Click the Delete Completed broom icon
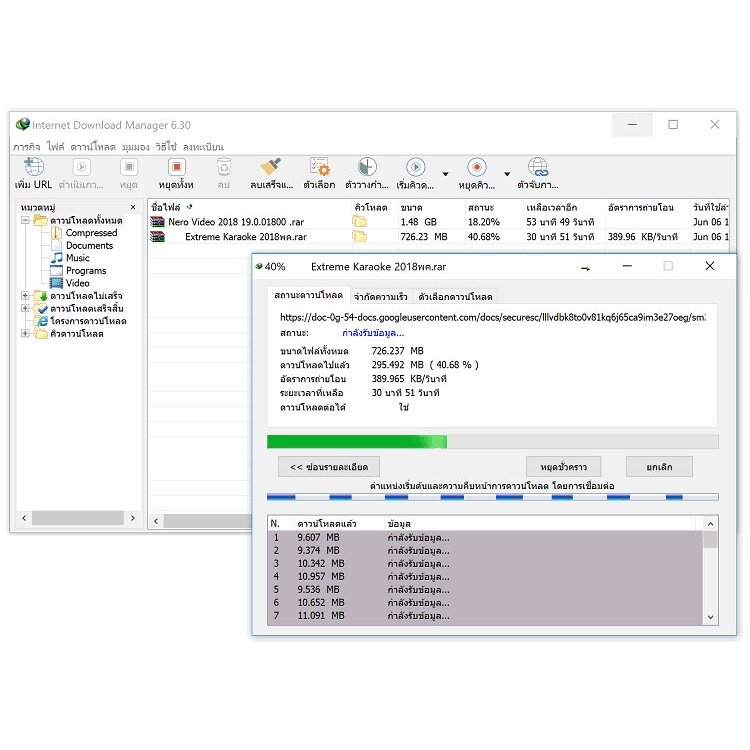 pyautogui.click(x=271, y=167)
